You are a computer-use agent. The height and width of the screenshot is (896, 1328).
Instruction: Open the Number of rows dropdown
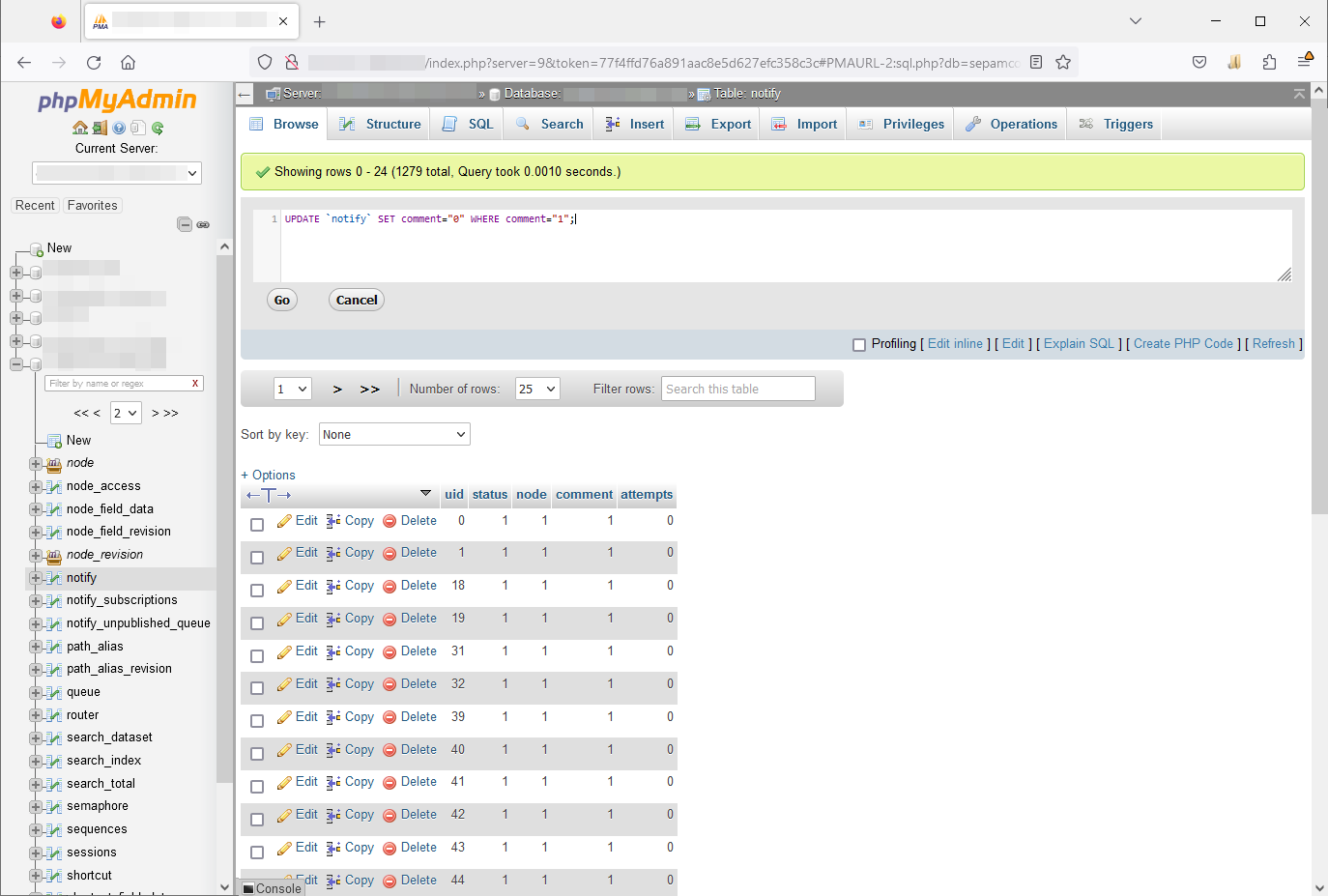pos(537,389)
